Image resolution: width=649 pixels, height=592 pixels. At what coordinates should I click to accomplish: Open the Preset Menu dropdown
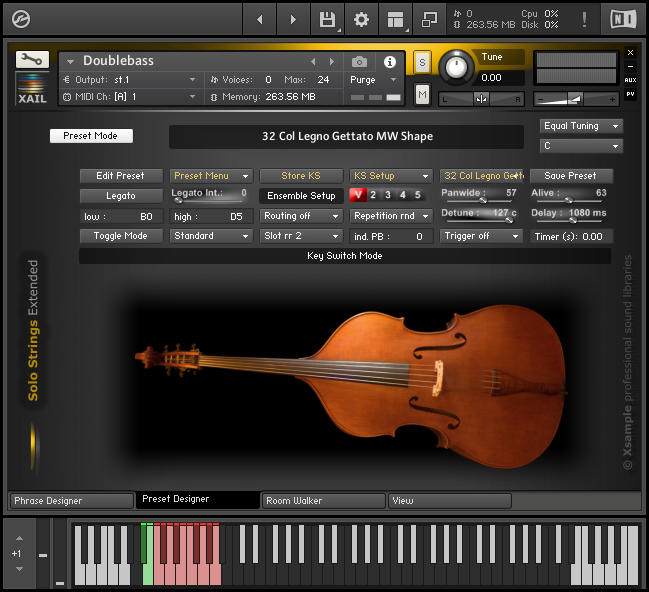(210, 176)
